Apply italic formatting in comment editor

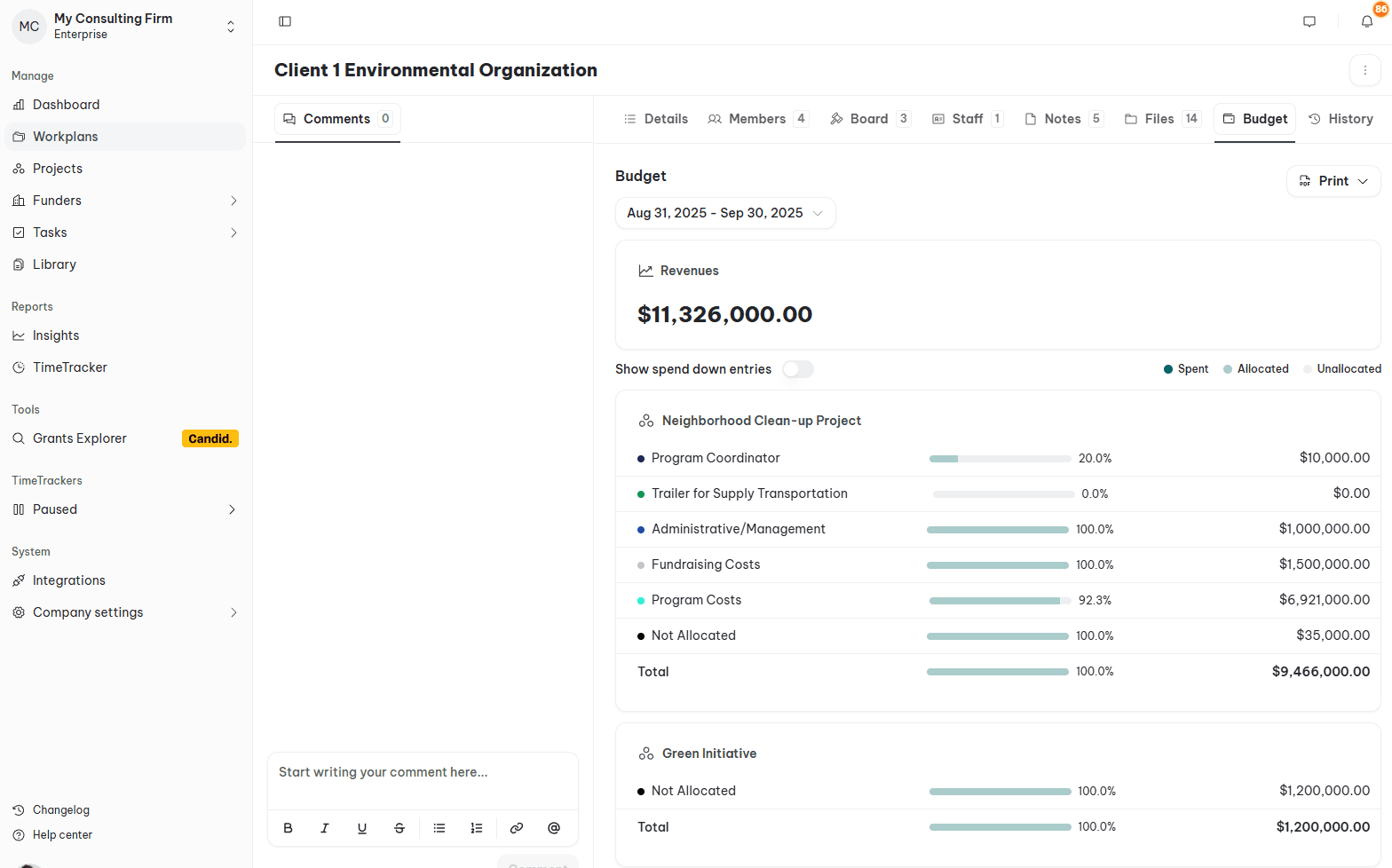(325, 828)
